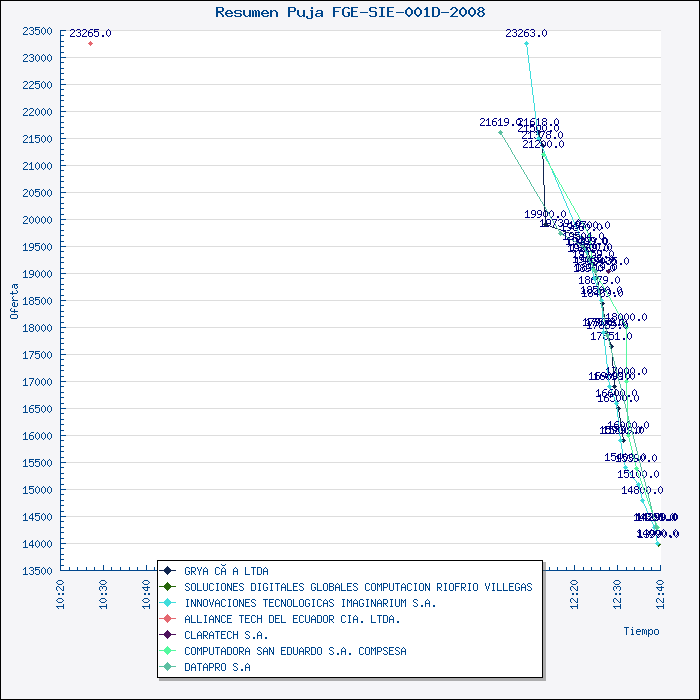Click the INNOVACIONES TECNOLOGICAS legend marker
The width and height of the screenshot is (700, 700).
[170, 603]
